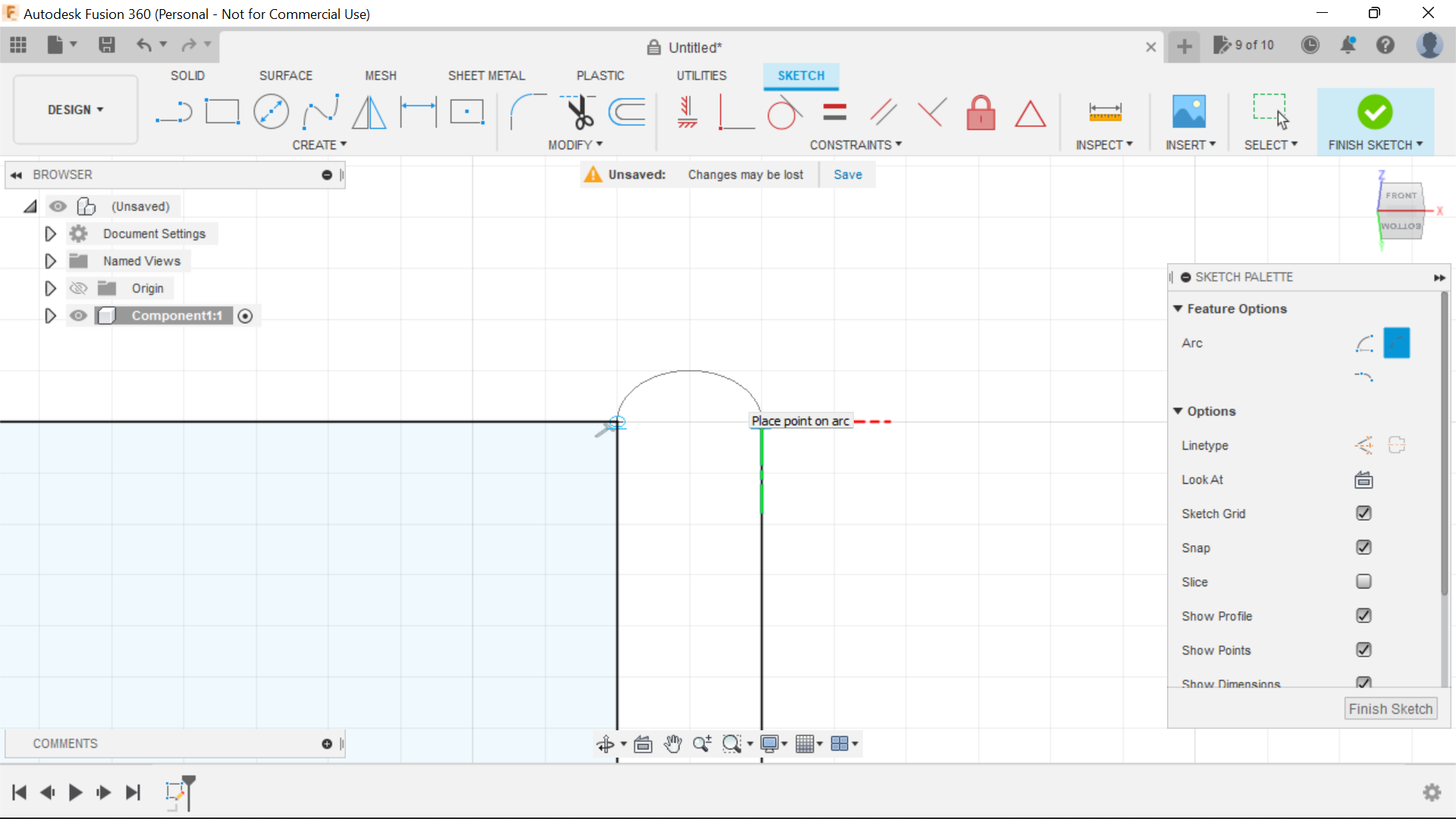
Task: Enable the Slice checkbox
Action: [1363, 582]
